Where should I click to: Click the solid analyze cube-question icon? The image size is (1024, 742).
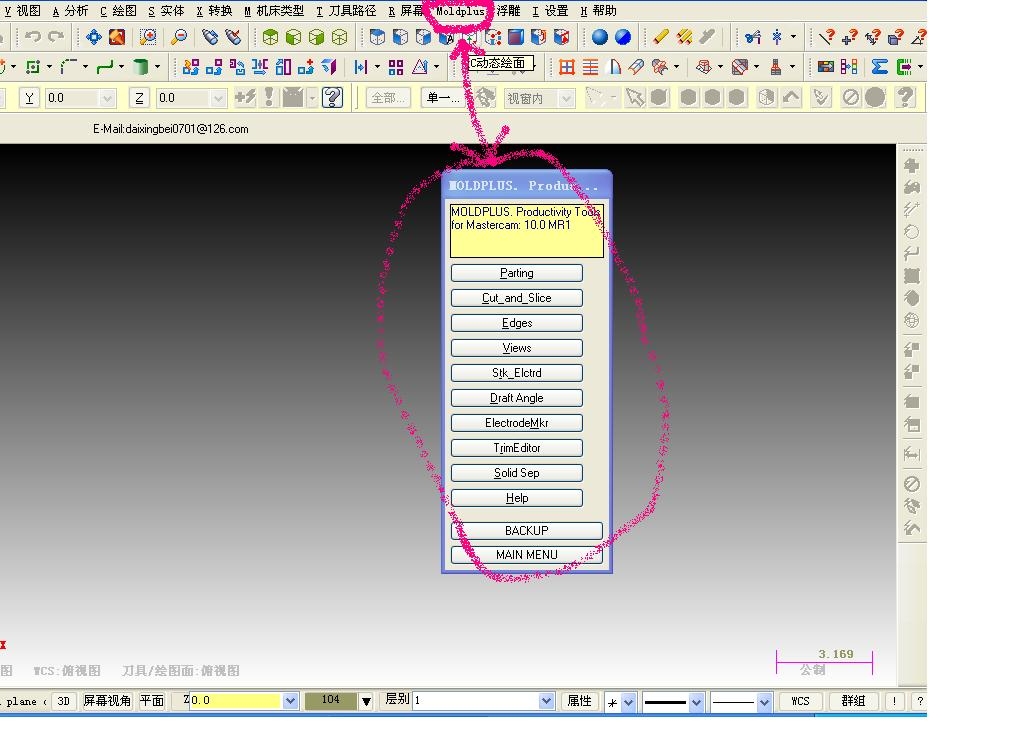tap(895, 37)
